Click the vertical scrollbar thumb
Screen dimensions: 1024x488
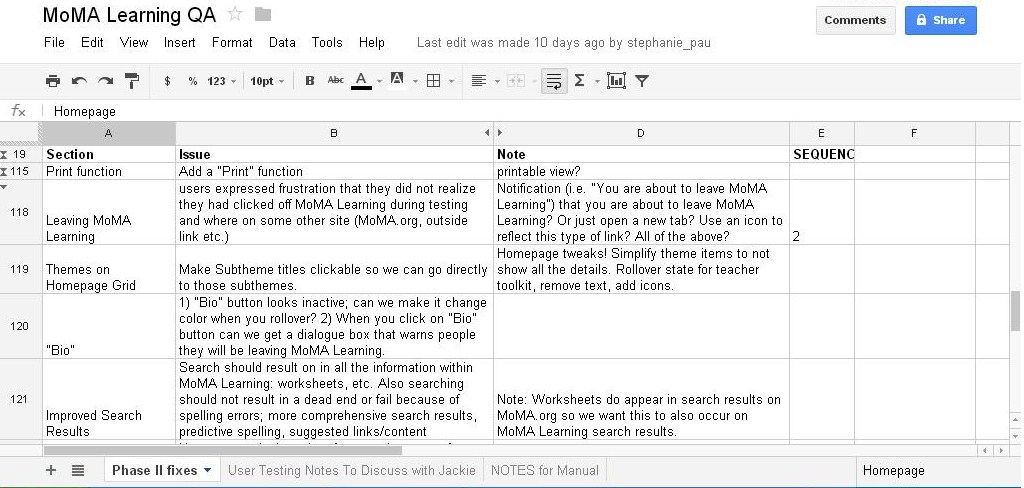(x=1016, y=310)
